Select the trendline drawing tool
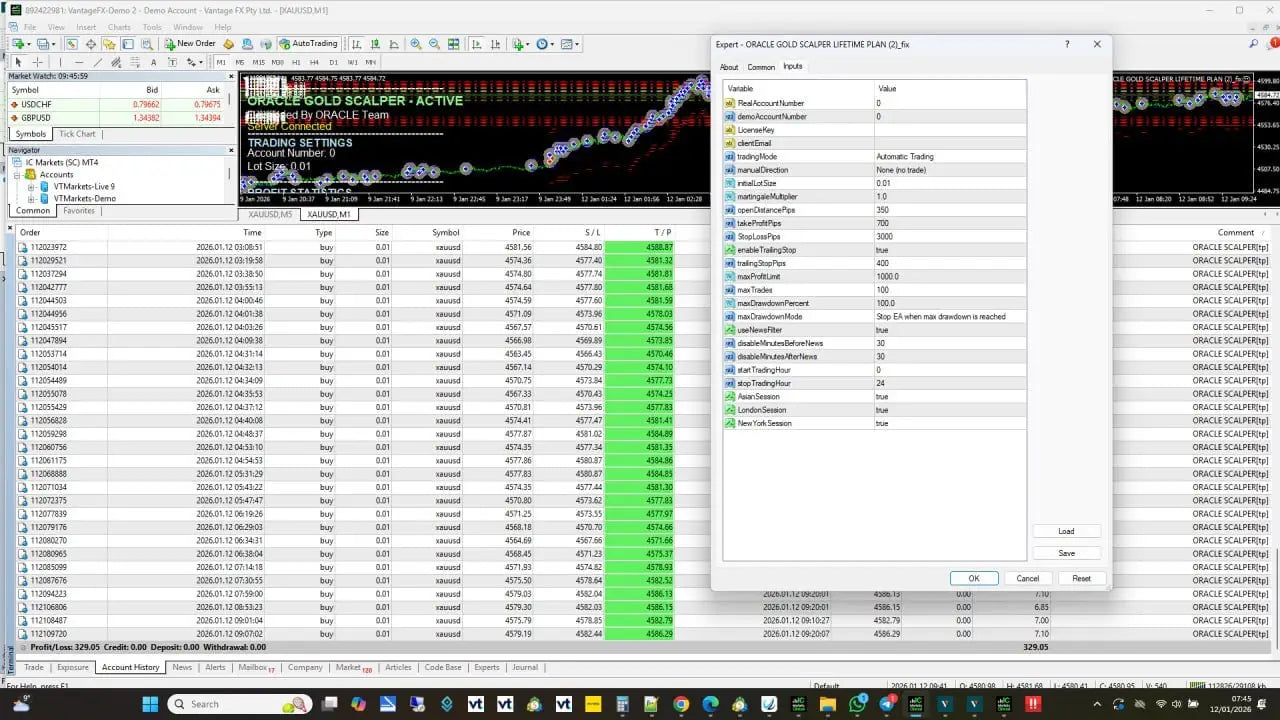Image resolution: width=1280 pixels, height=720 pixels. click(x=98, y=62)
